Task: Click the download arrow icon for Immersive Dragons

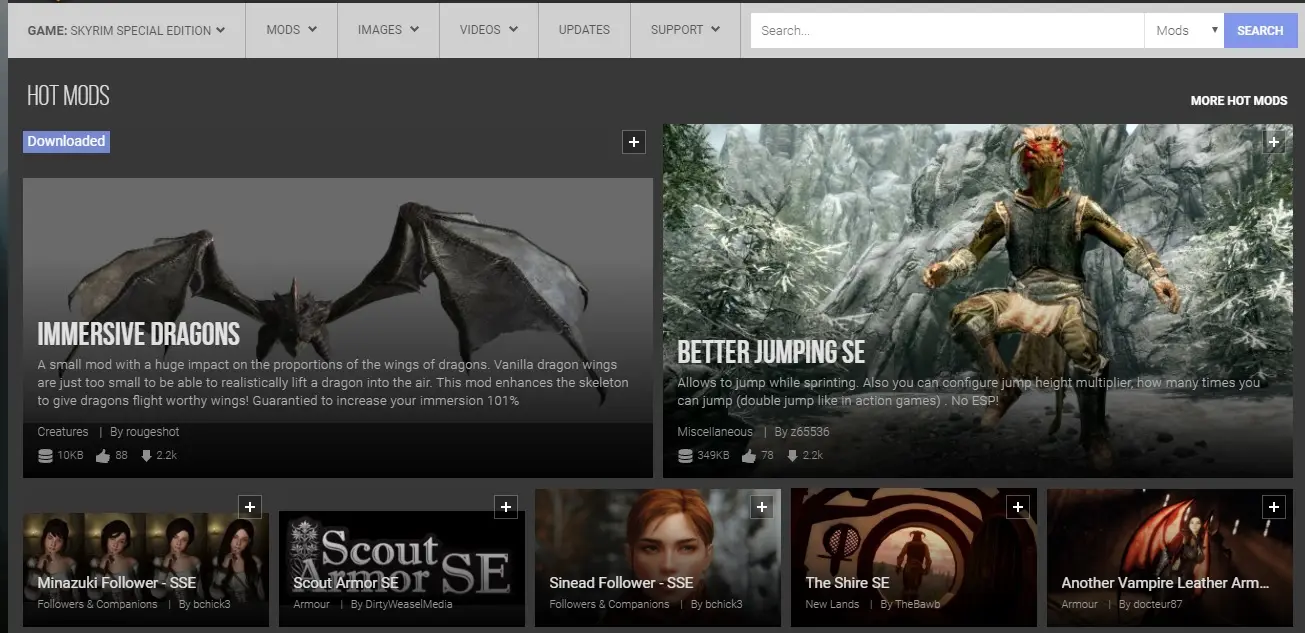Action: point(146,456)
